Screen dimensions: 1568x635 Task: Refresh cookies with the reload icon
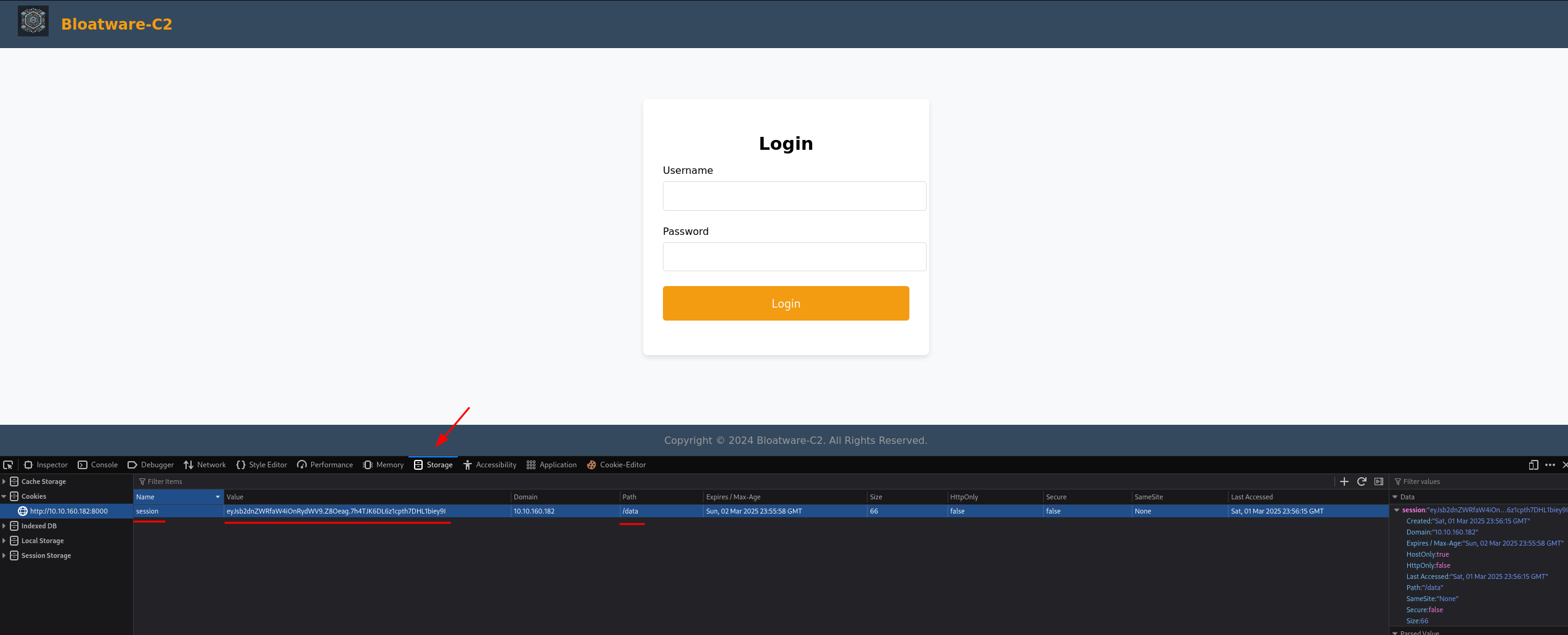click(x=1362, y=481)
